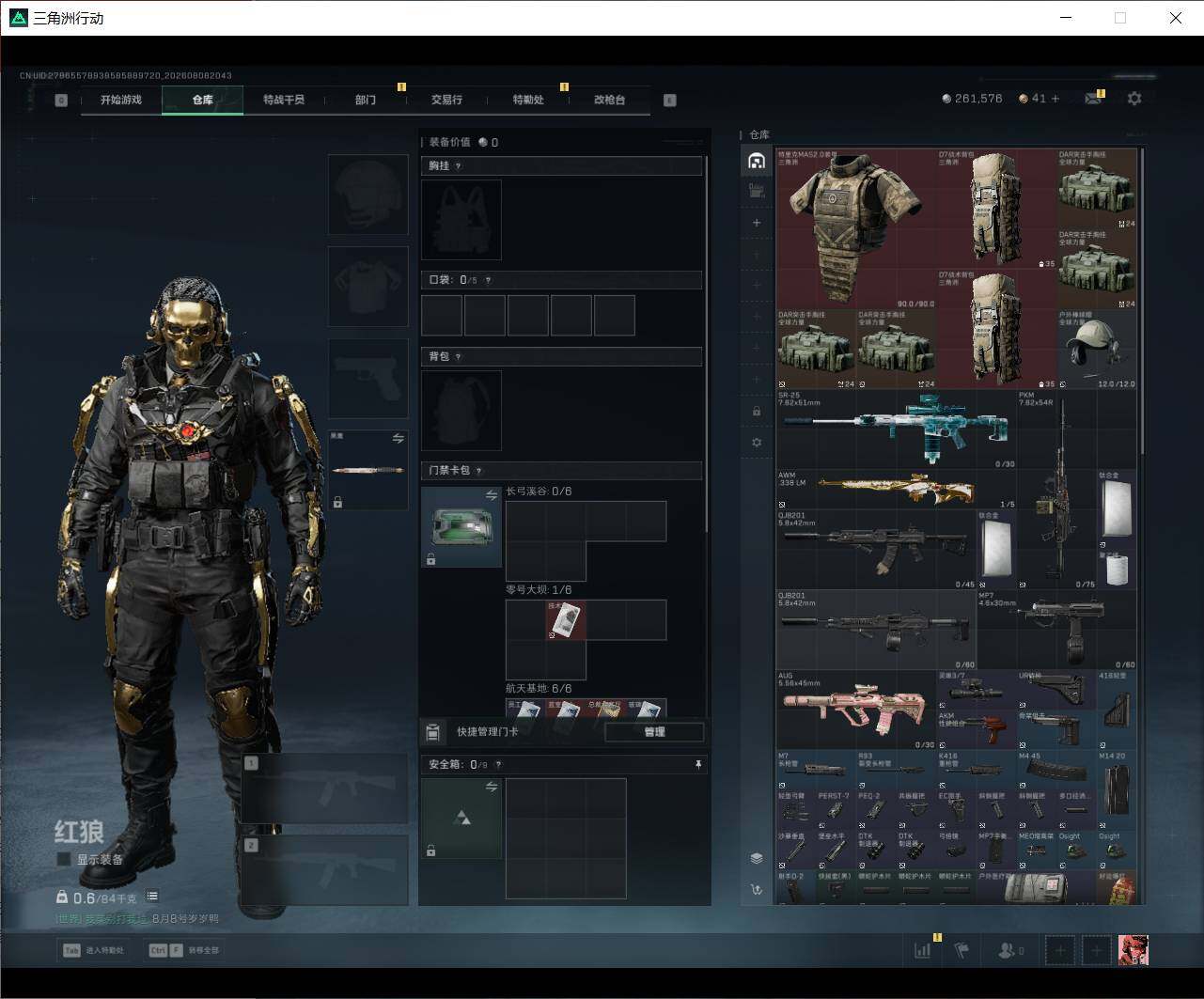Select the MP7 submachine gun
Image resolution: width=1204 pixels, height=999 pixels.
[1056, 630]
